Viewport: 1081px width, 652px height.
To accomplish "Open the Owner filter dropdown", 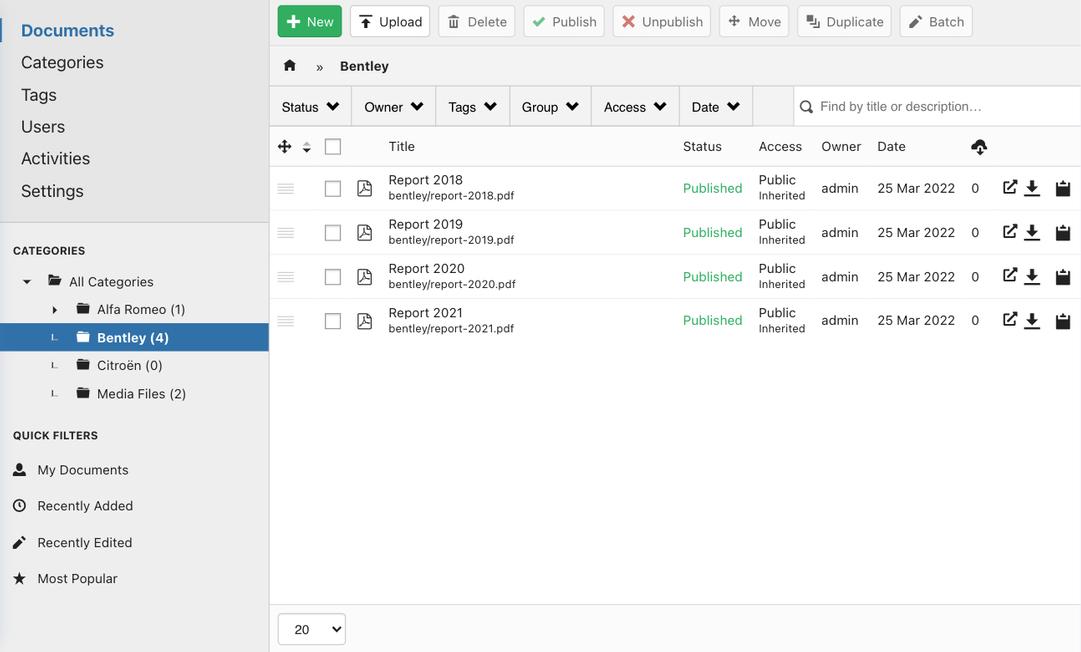I will 394,107.
